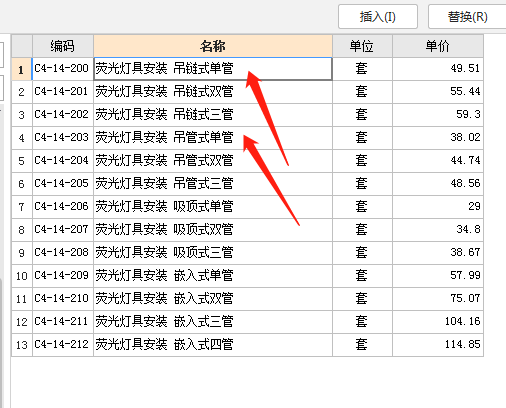Select 荧光灯具安装 吸顶式双管 row
Image resolution: width=506 pixels, height=408 pixels.
point(213,230)
